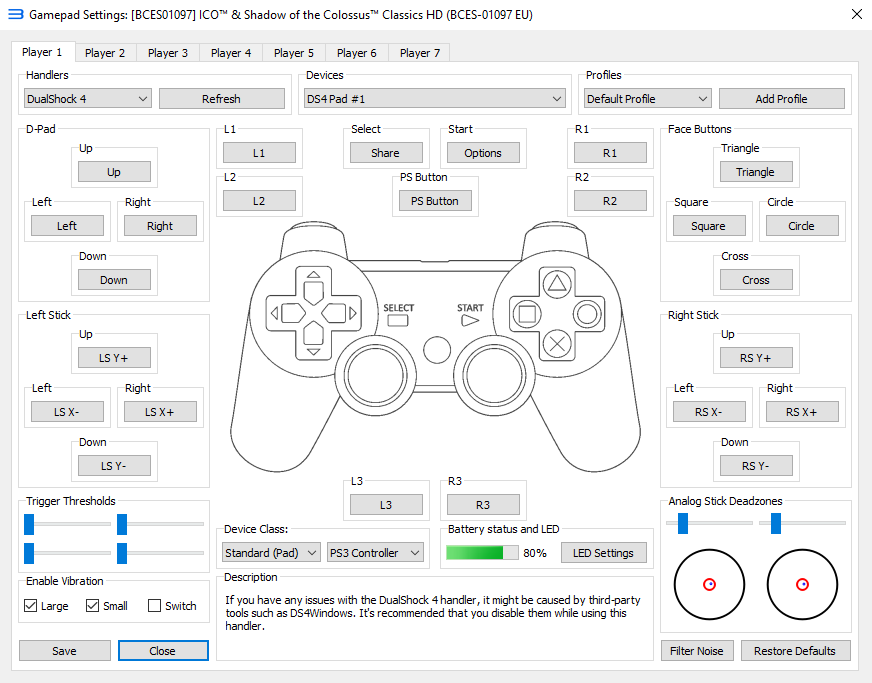The image size is (872, 683).
Task: Click the RPCS3 logo in title bar
Action: click(x=16, y=14)
